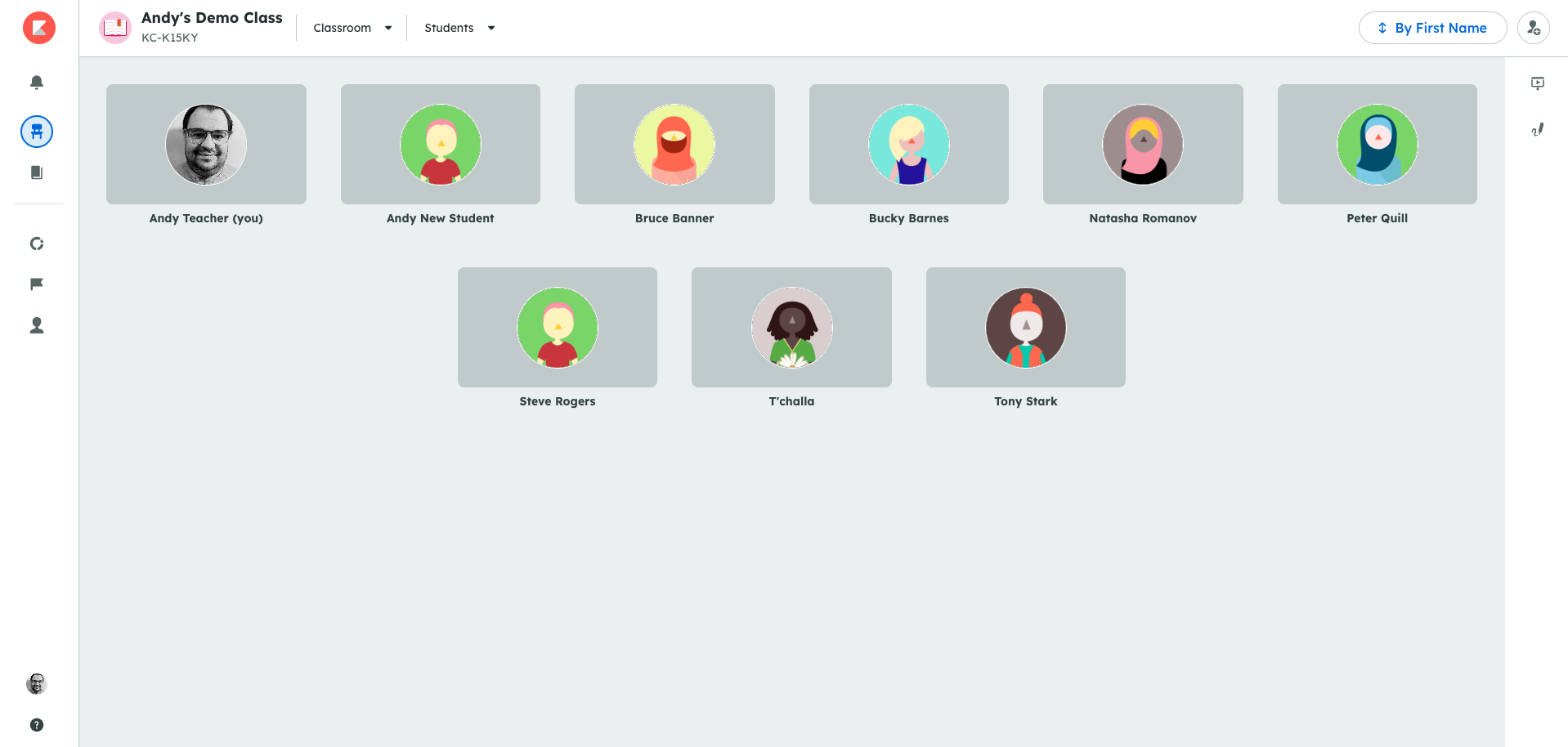Open the user profile photo at sidebar bottom
The width and height of the screenshot is (1568, 747).
(37, 684)
